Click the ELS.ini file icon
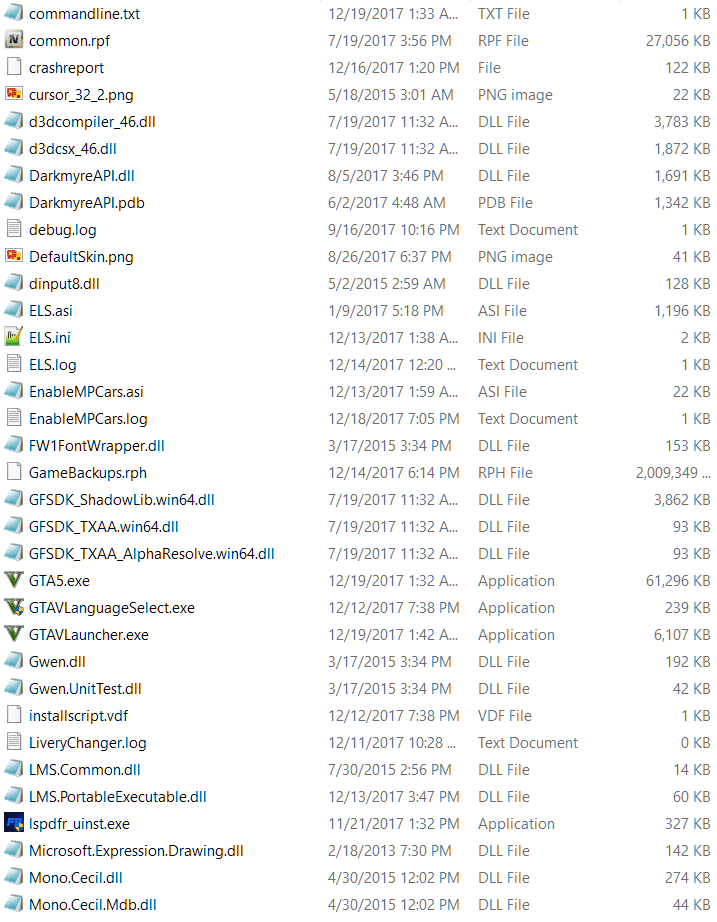 (14, 337)
